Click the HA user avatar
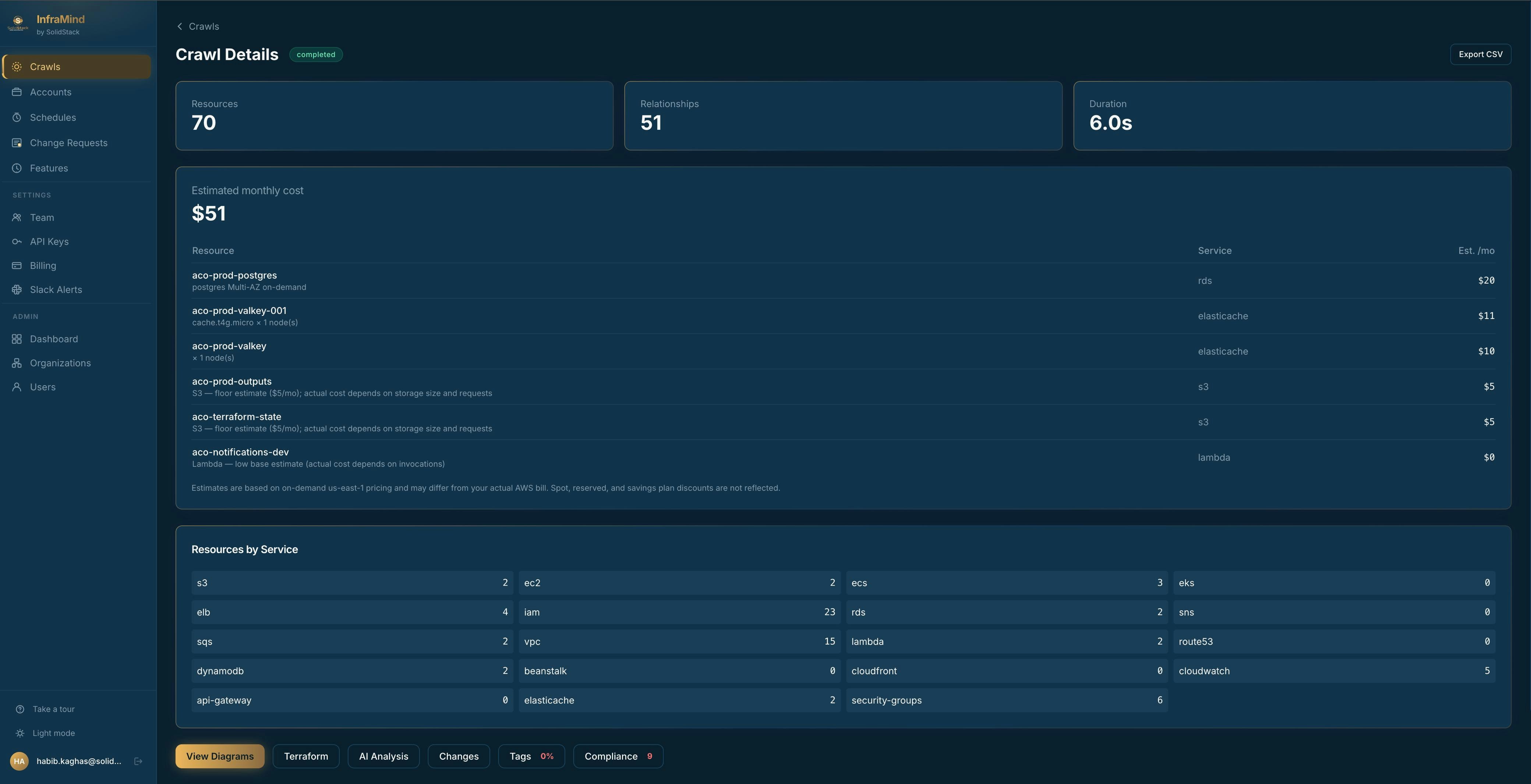The height and width of the screenshot is (784, 1531). tap(19, 762)
